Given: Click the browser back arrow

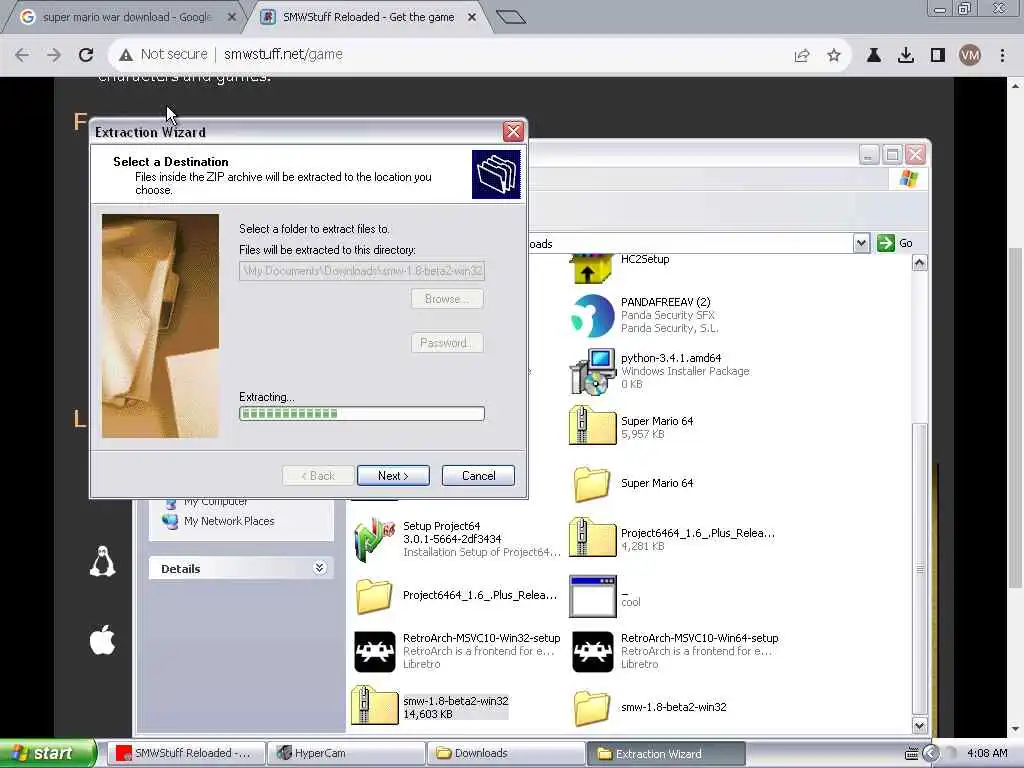Looking at the screenshot, I should 22,55.
